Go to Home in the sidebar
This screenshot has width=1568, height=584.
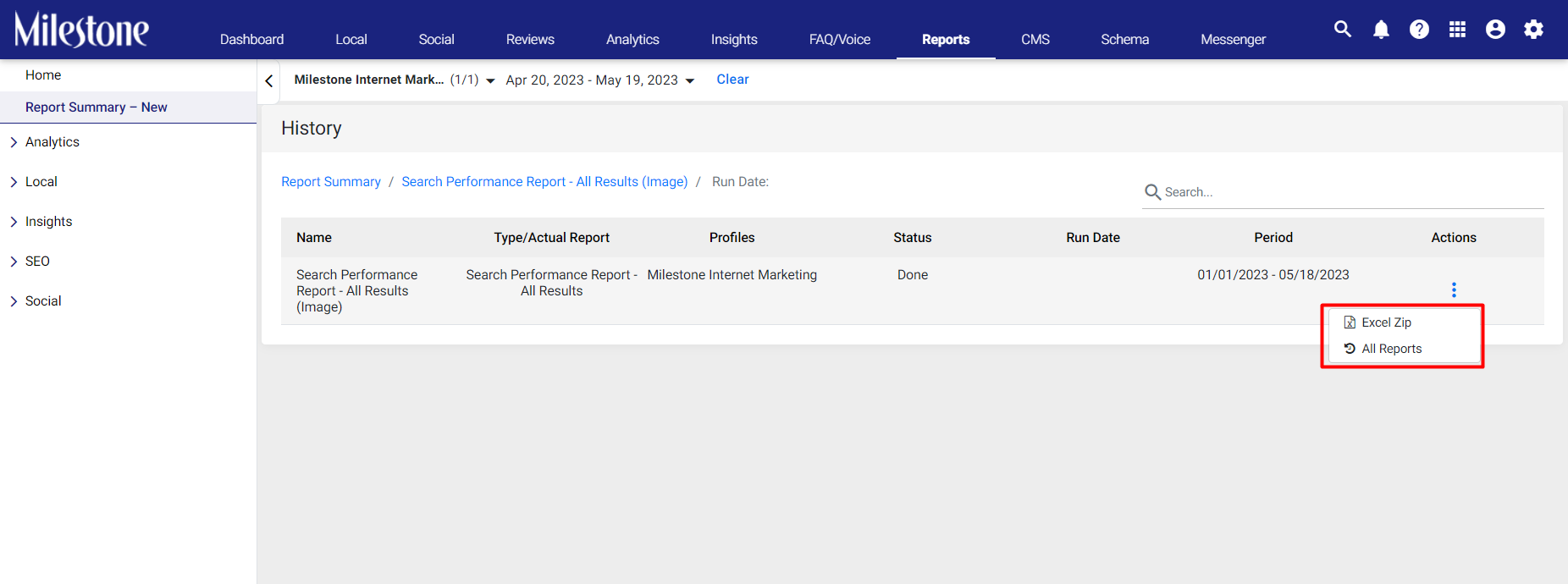tap(43, 75)
